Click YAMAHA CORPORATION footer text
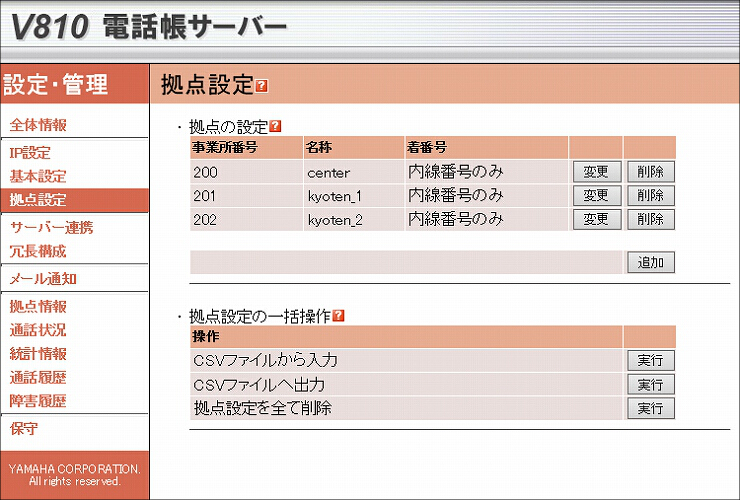This screenshot has width=740, height=500. coord(75,475)
